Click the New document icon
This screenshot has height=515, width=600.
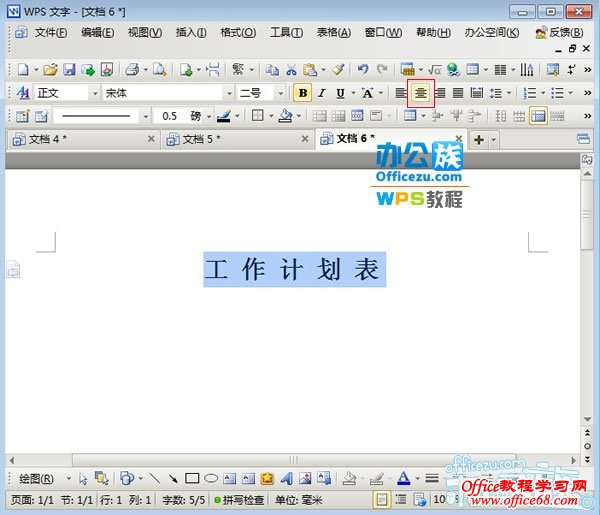23,70
